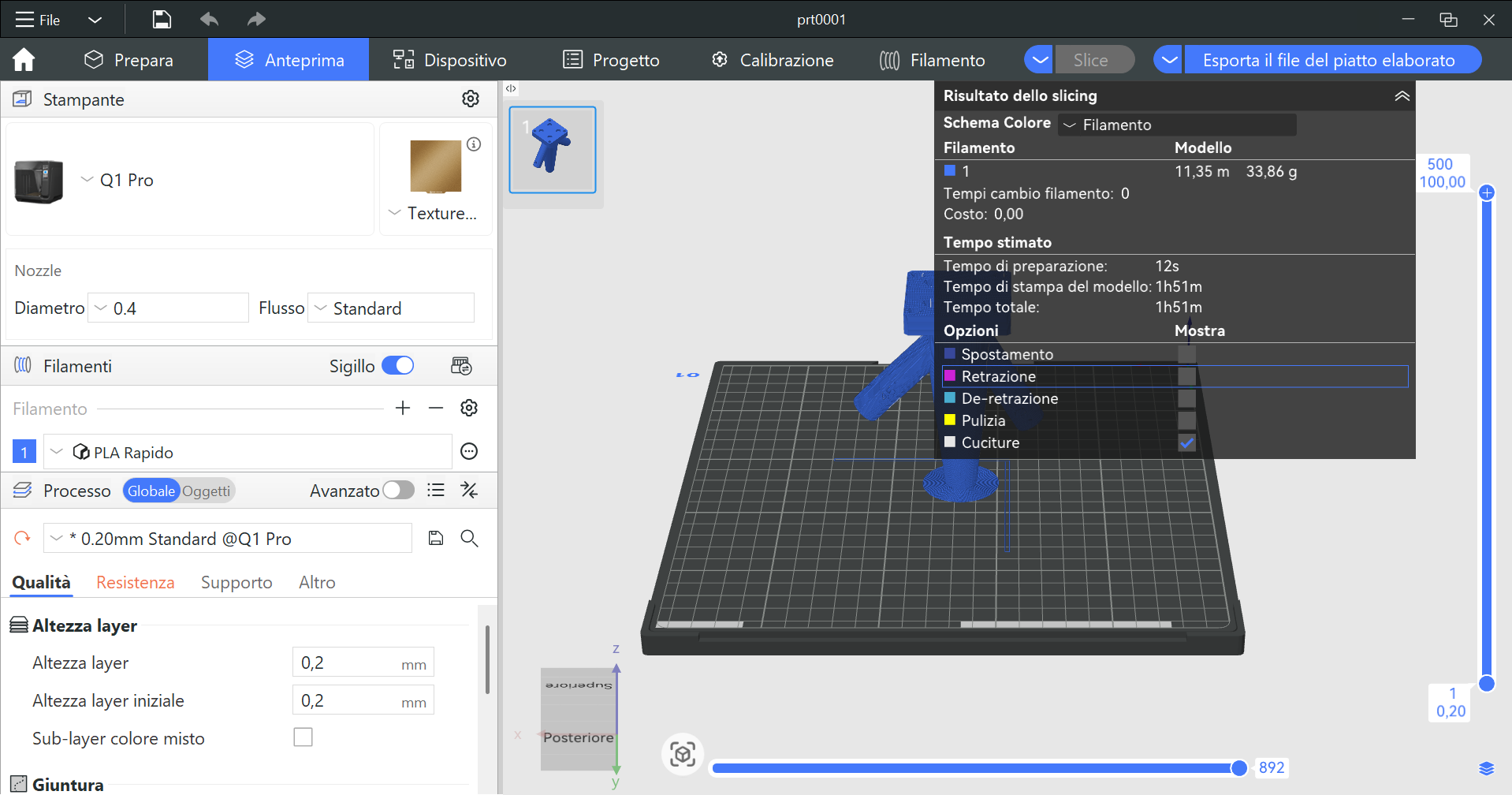Click the vertical layer slider top handle
The height and width of the screenshot is (795, 1512).
(1487, 192)
